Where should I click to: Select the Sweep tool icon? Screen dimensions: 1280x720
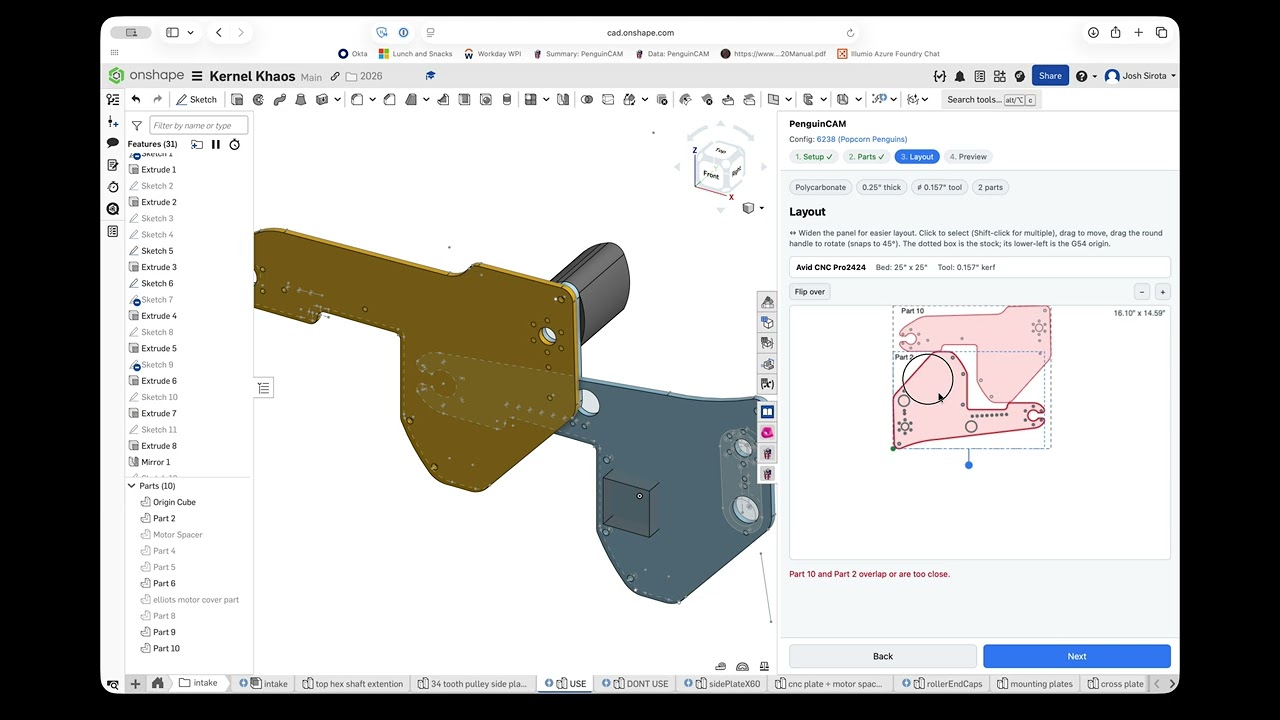coord(279,99)
